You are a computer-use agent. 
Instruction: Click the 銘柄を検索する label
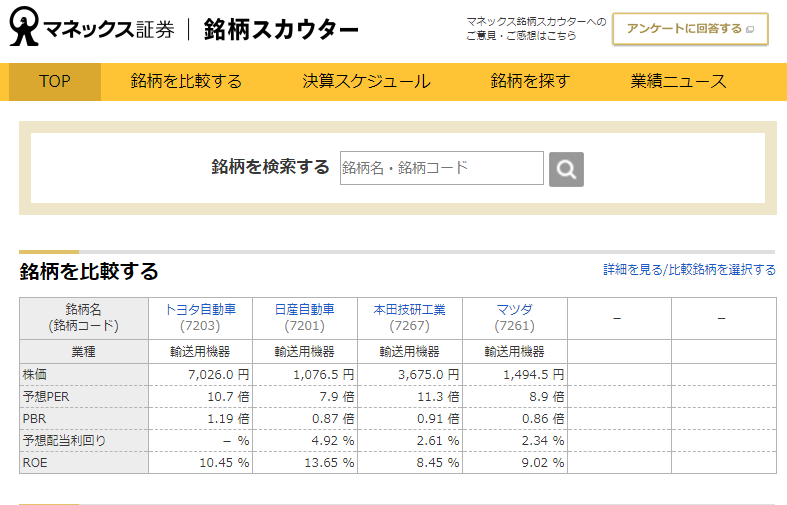(270, 167)
